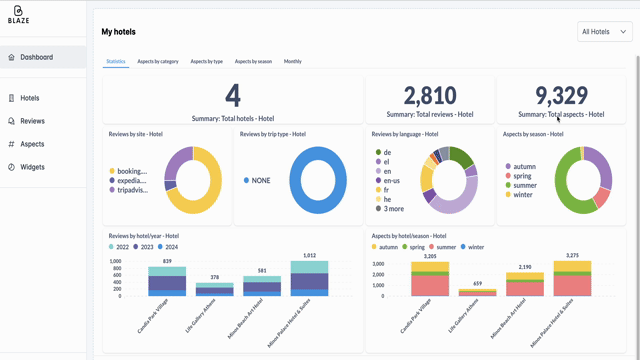
Task: Click the Reviews by site donut chart
Action: click(193, 180)
